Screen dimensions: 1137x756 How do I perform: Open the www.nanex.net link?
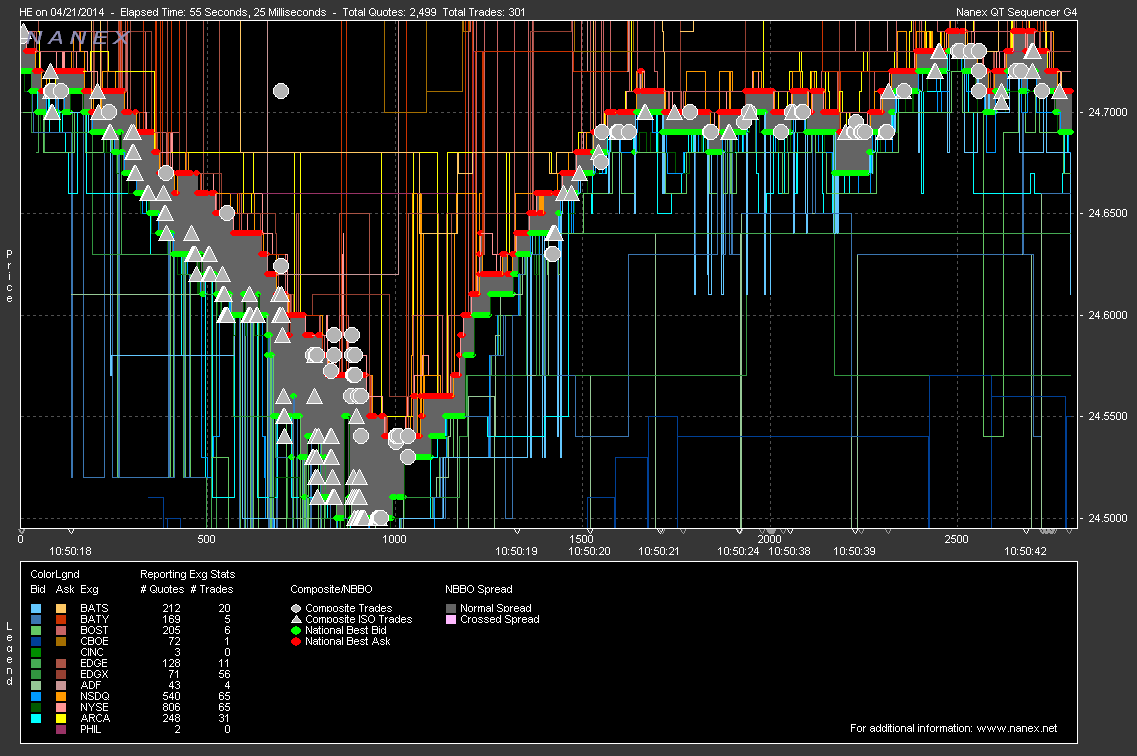pyautogui.click(x=1017, y=728)
